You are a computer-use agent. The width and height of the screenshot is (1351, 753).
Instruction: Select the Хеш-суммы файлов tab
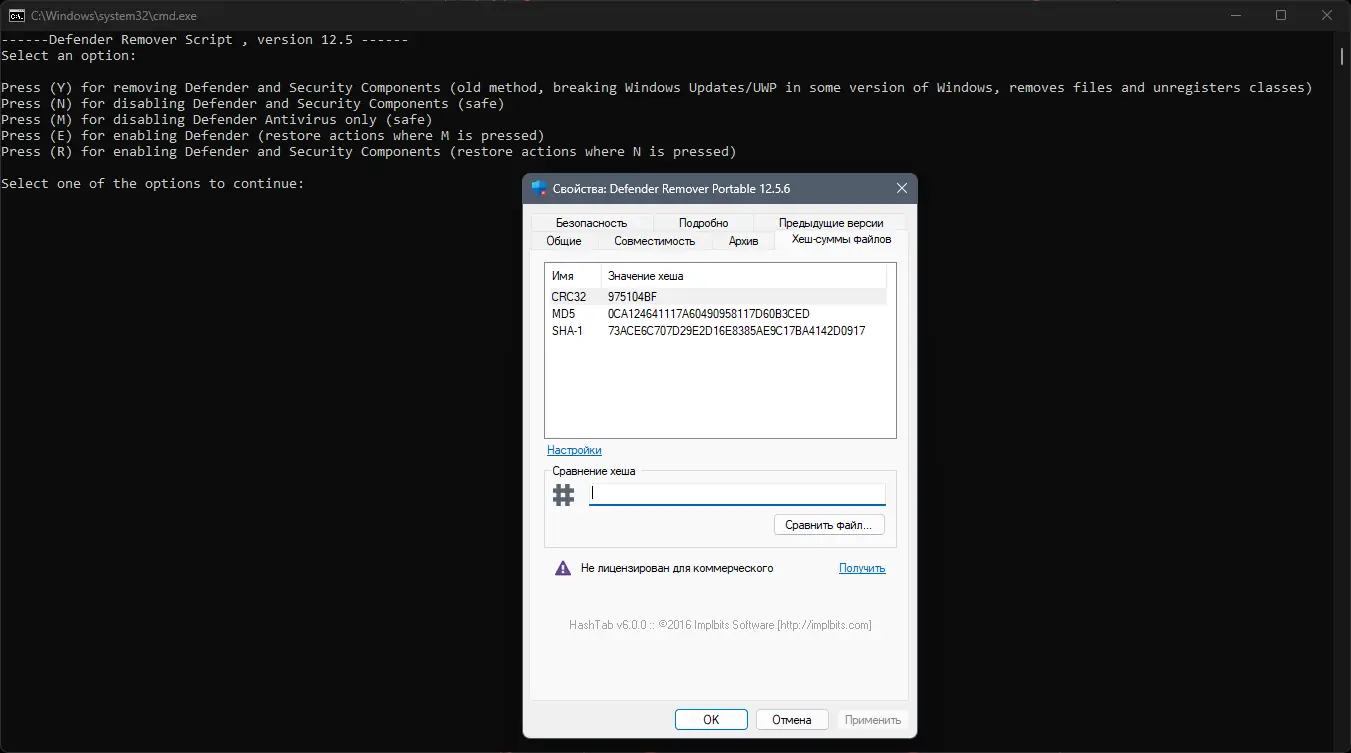point(840,241)
